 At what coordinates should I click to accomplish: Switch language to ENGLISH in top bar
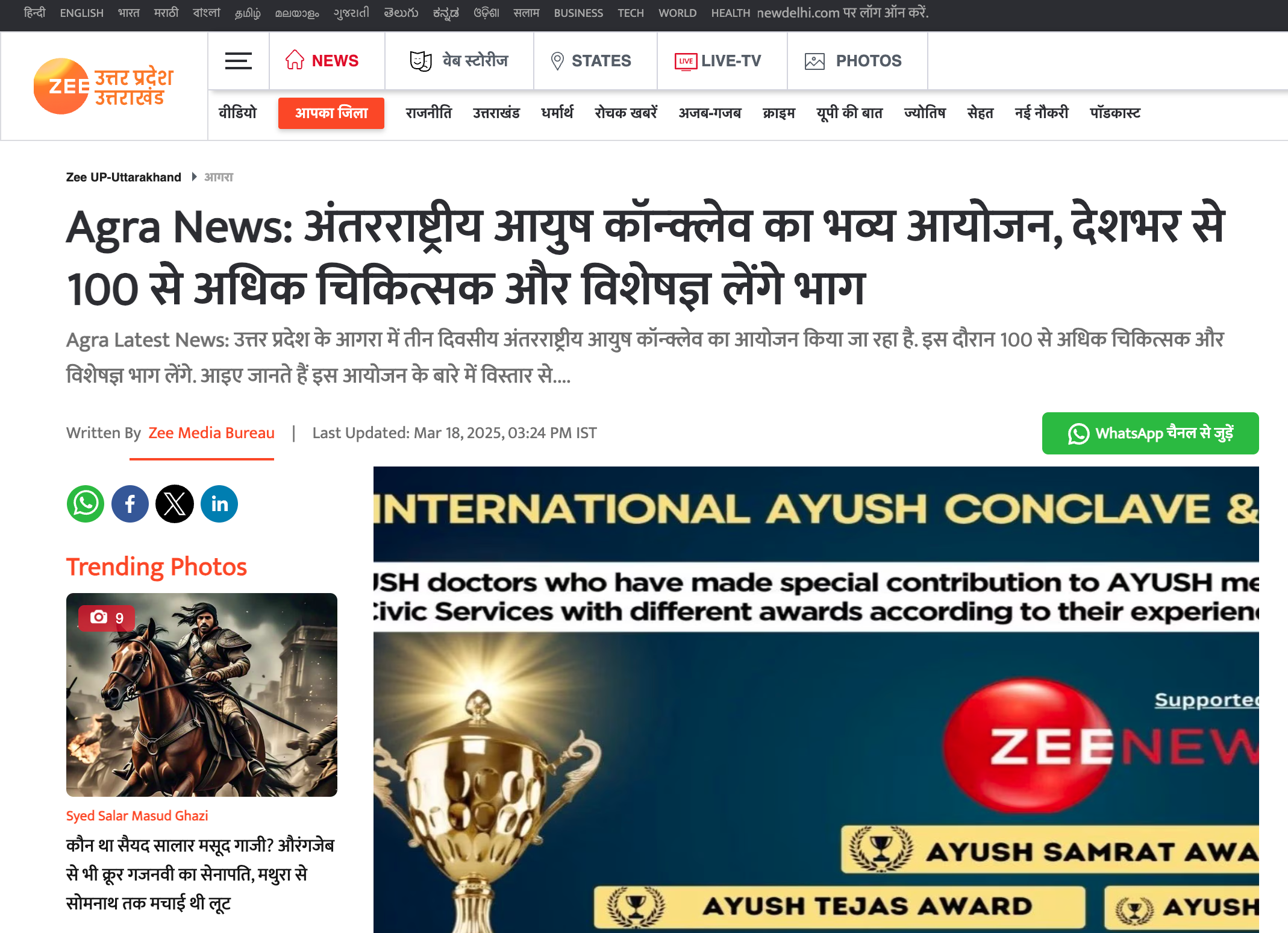click(x=82, y=13)
